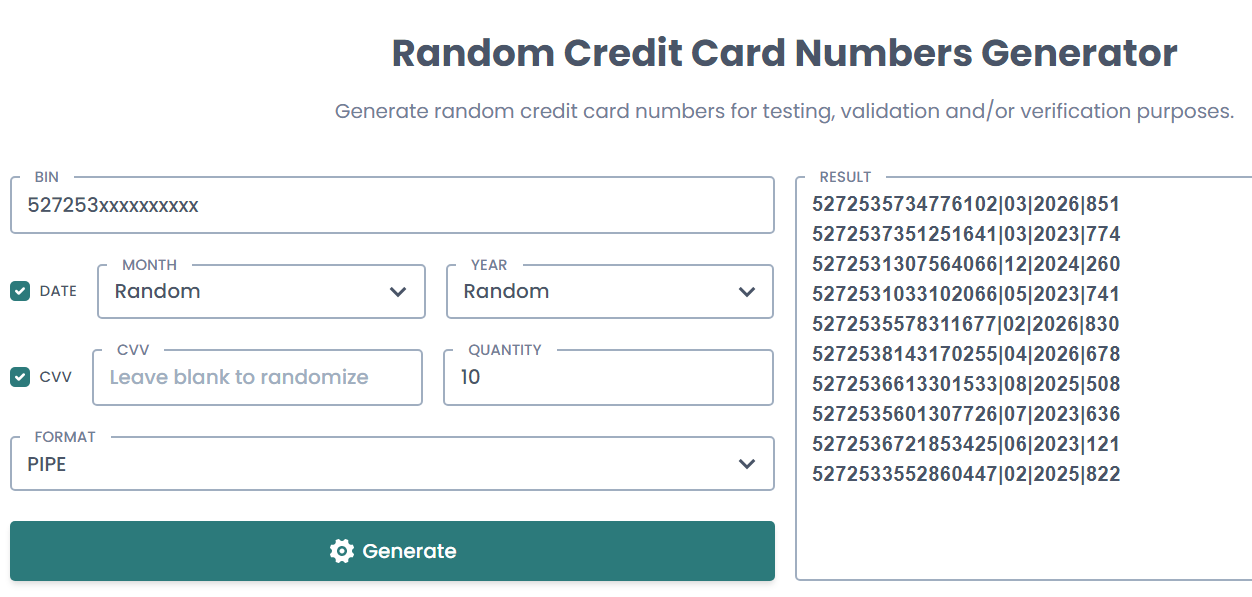Click the Random Credit Card Numbers Generator heading
The width and height of the screenshot is (1252, 597).
coord(784,53)
